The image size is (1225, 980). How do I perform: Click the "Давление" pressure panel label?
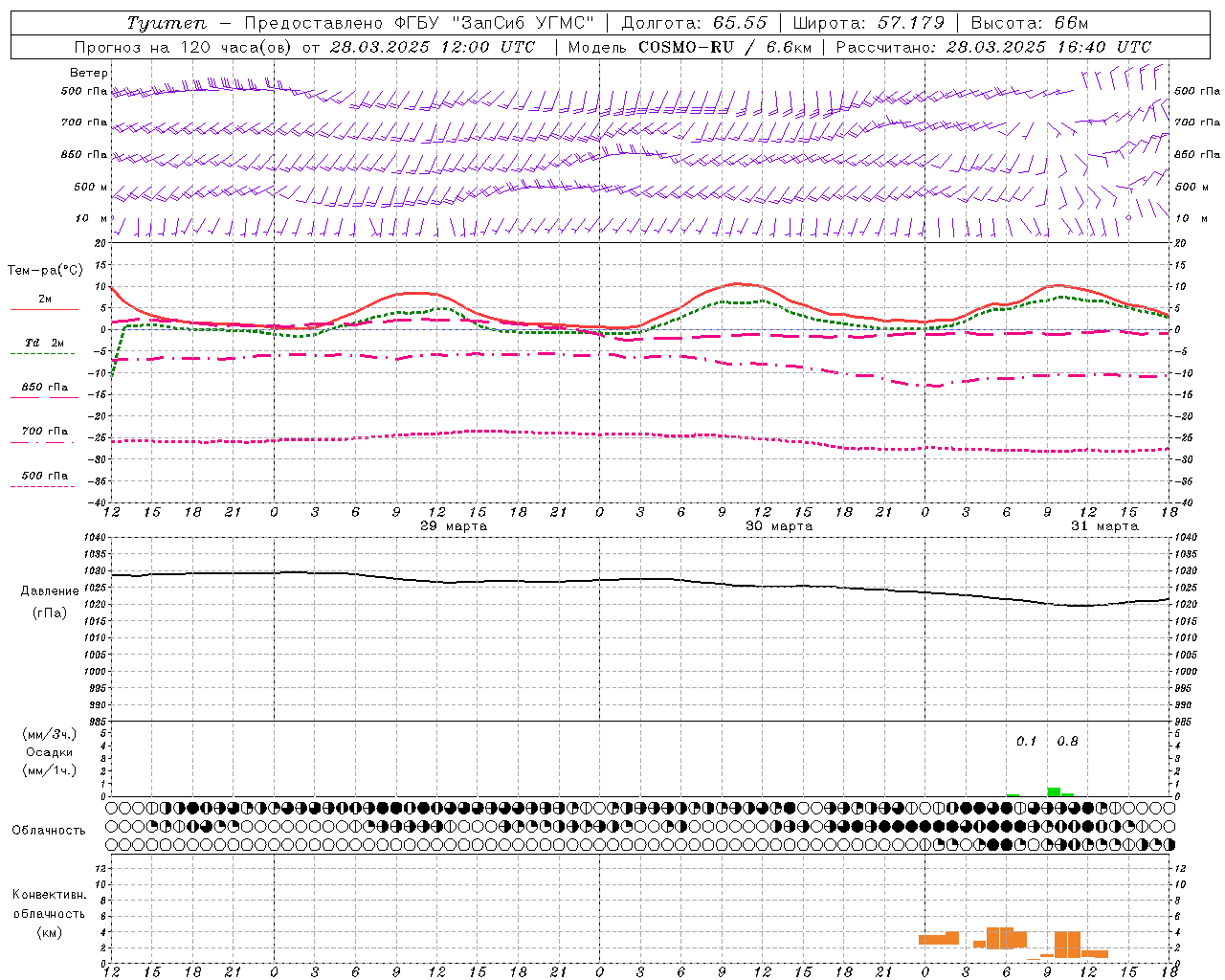[50, 591]
